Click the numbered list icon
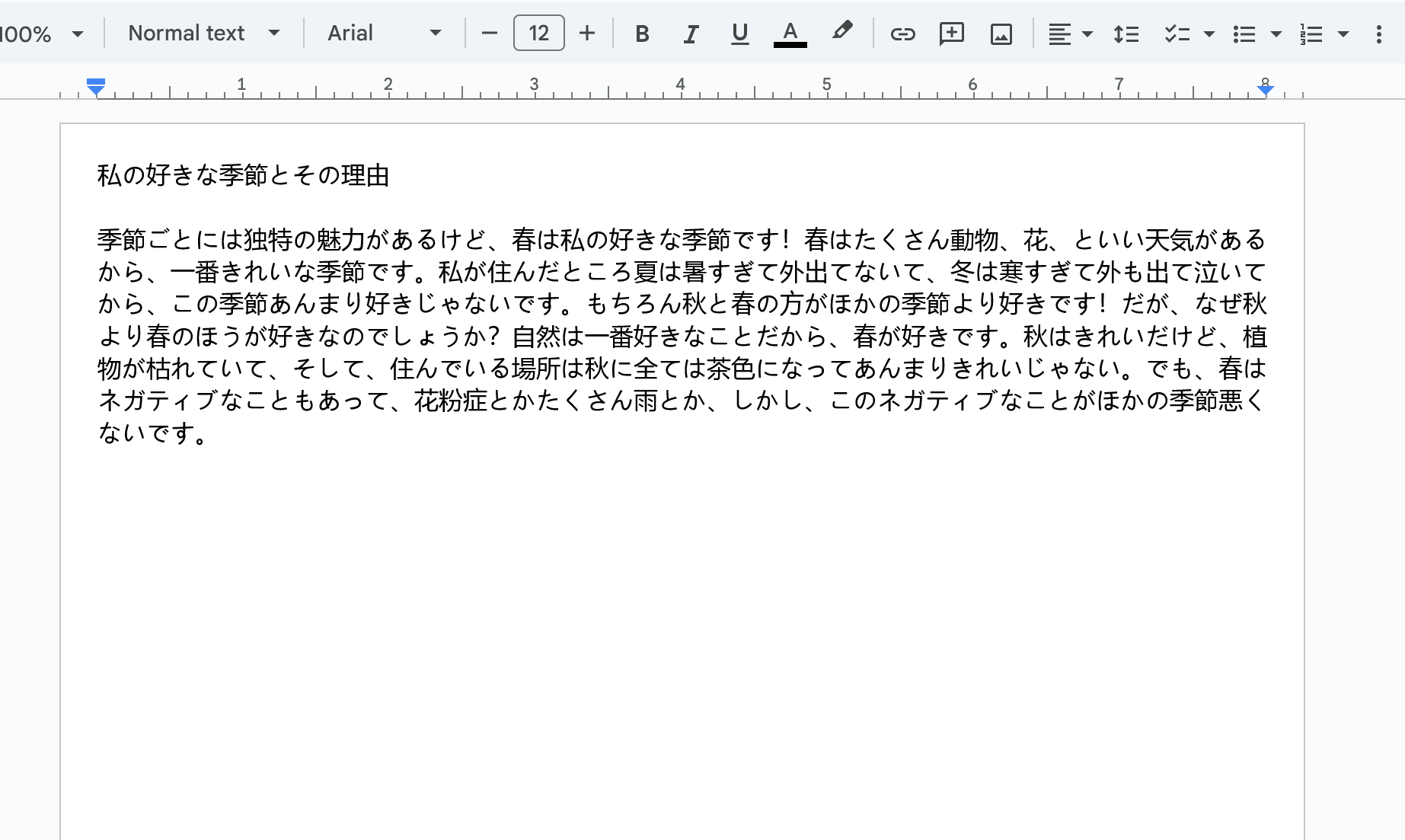1405x840 pixels. point(1311,34)
